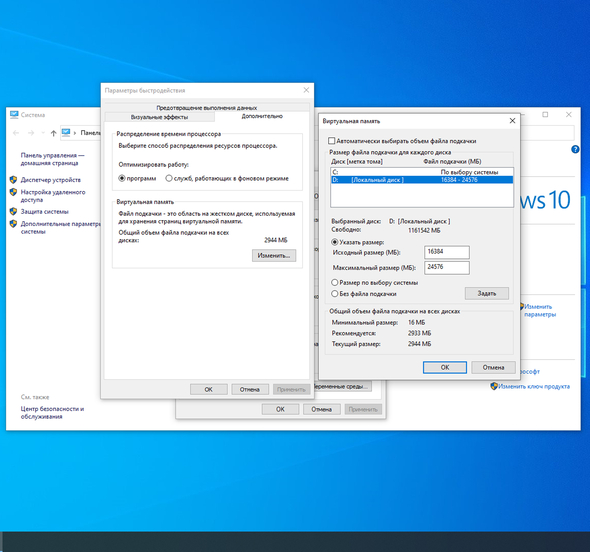
Task: Click the Изменить... button for virtual memory
Action: pos(274,255)
